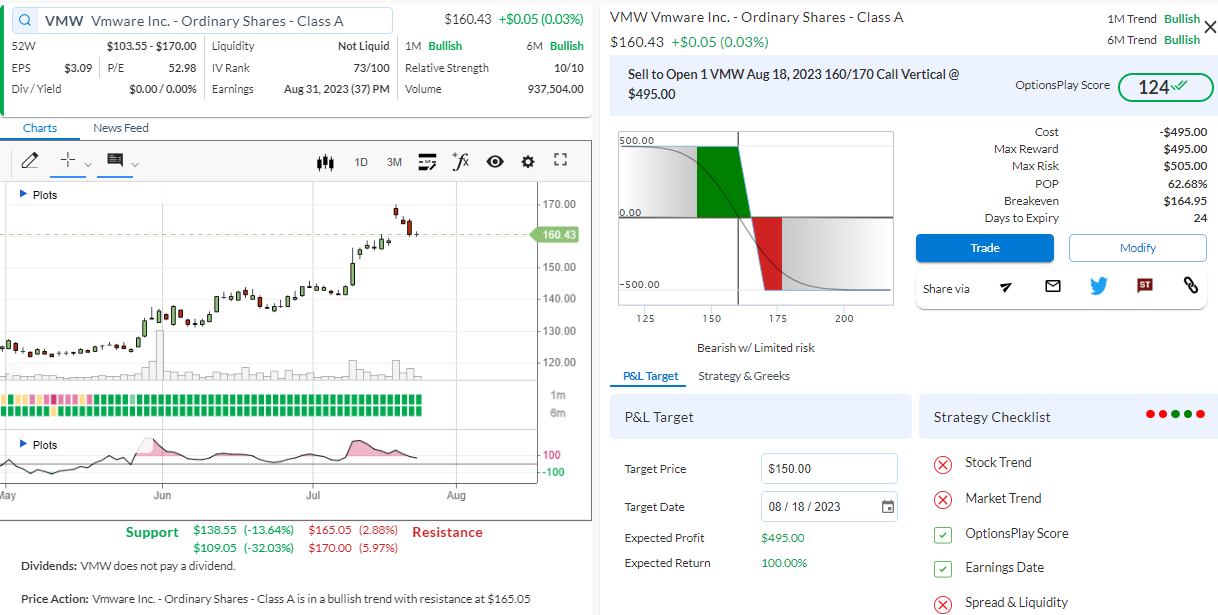The image size is (1218, 615).
Task: Click the green 160.43 price label on axis
Action: click(x=556, y=235)
